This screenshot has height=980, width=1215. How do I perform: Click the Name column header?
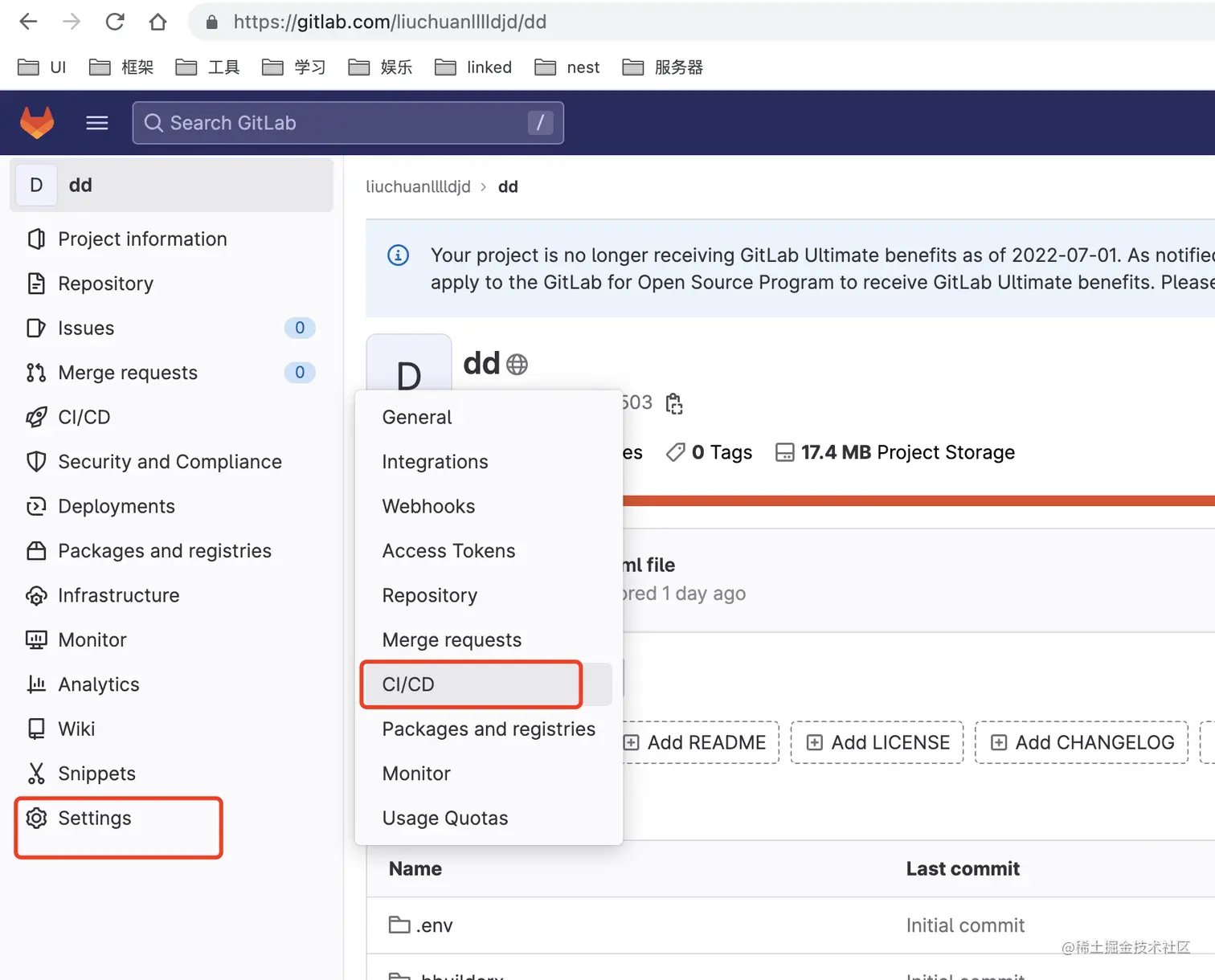415,868
